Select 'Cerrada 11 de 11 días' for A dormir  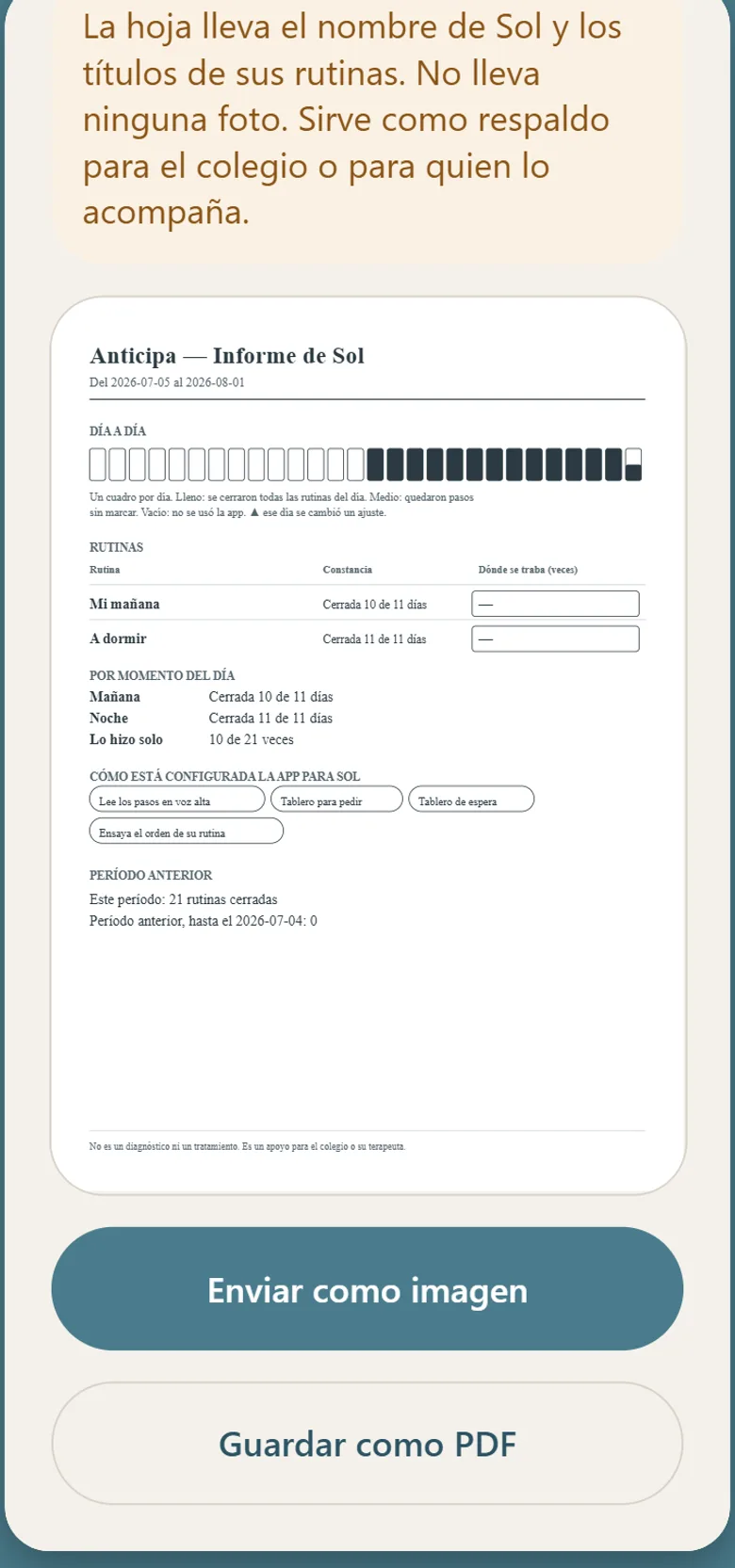coord(374,639)
